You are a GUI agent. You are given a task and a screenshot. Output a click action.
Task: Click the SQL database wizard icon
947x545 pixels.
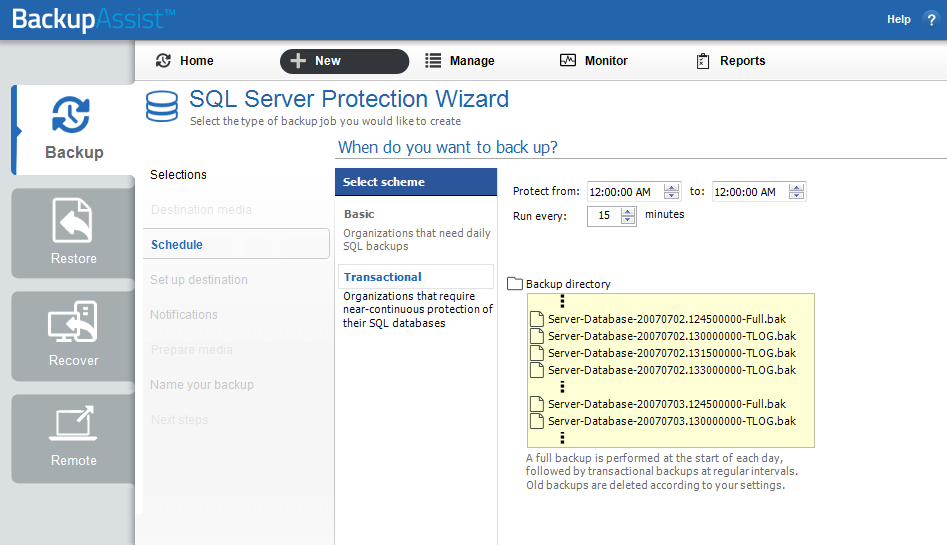click(x=162, y=106)
